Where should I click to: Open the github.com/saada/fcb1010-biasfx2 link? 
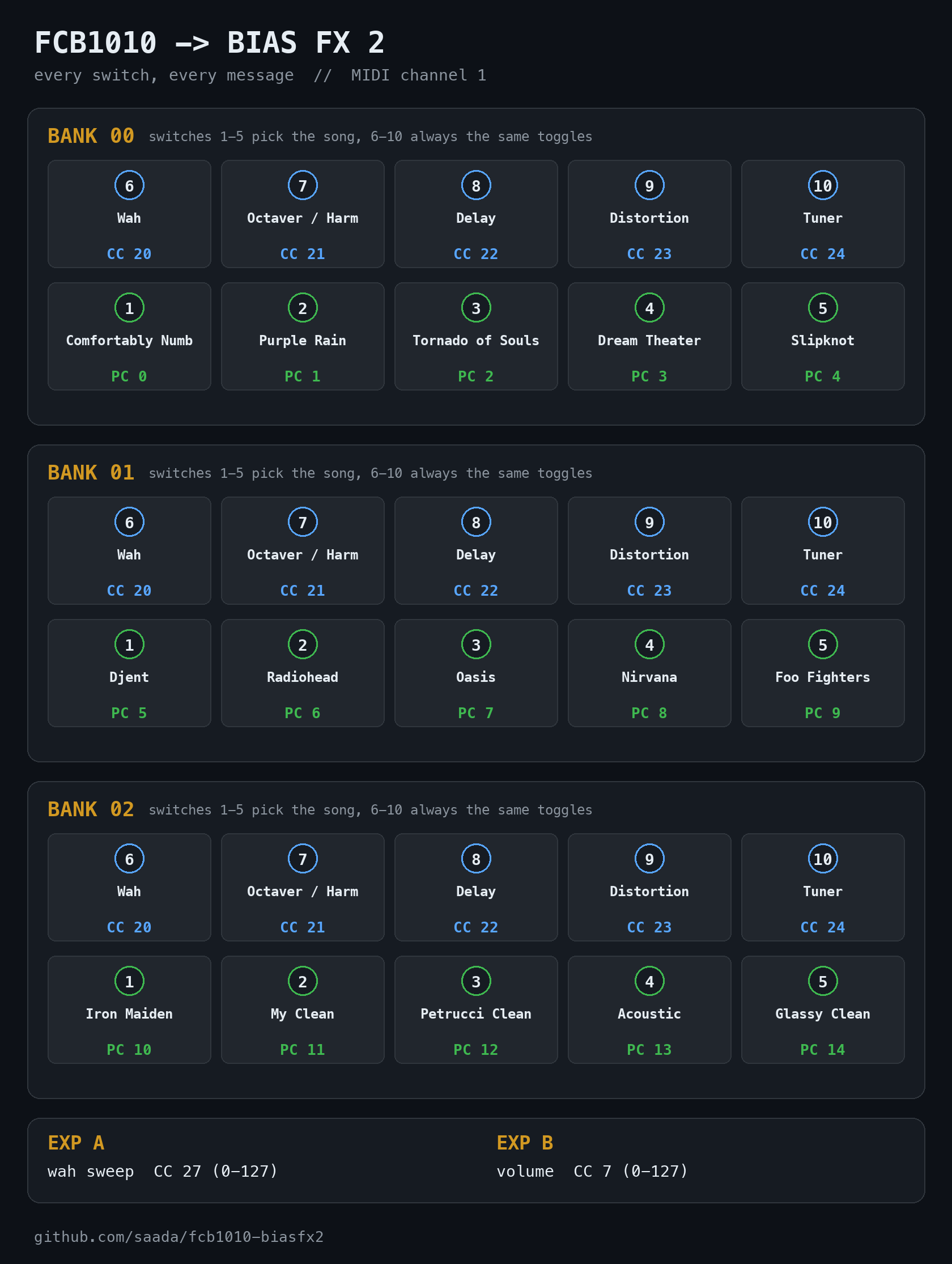[179, 1237]
